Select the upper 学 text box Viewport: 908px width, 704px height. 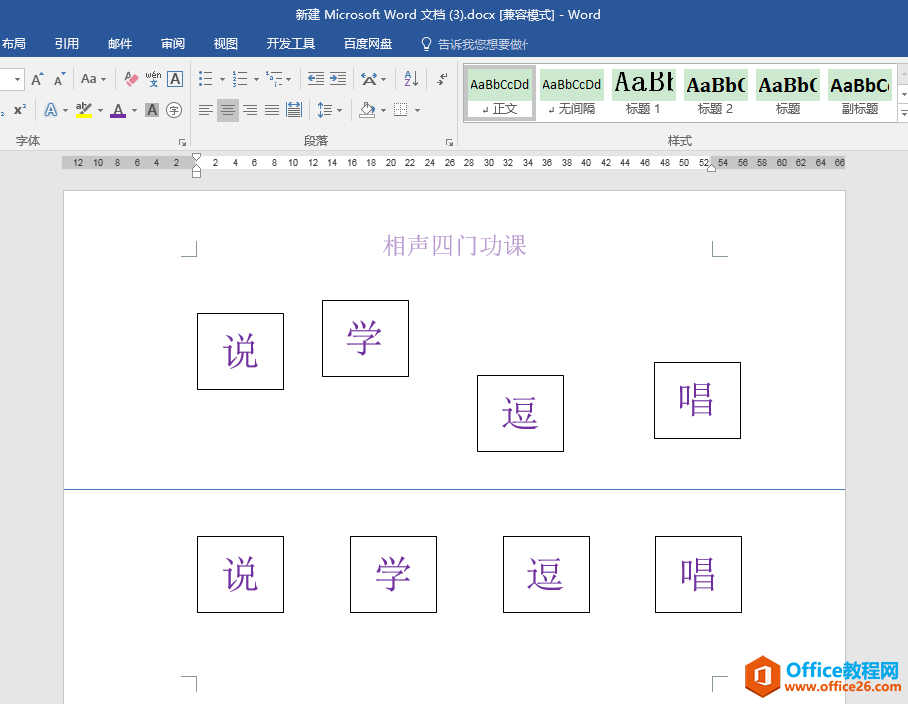point(365,339)
